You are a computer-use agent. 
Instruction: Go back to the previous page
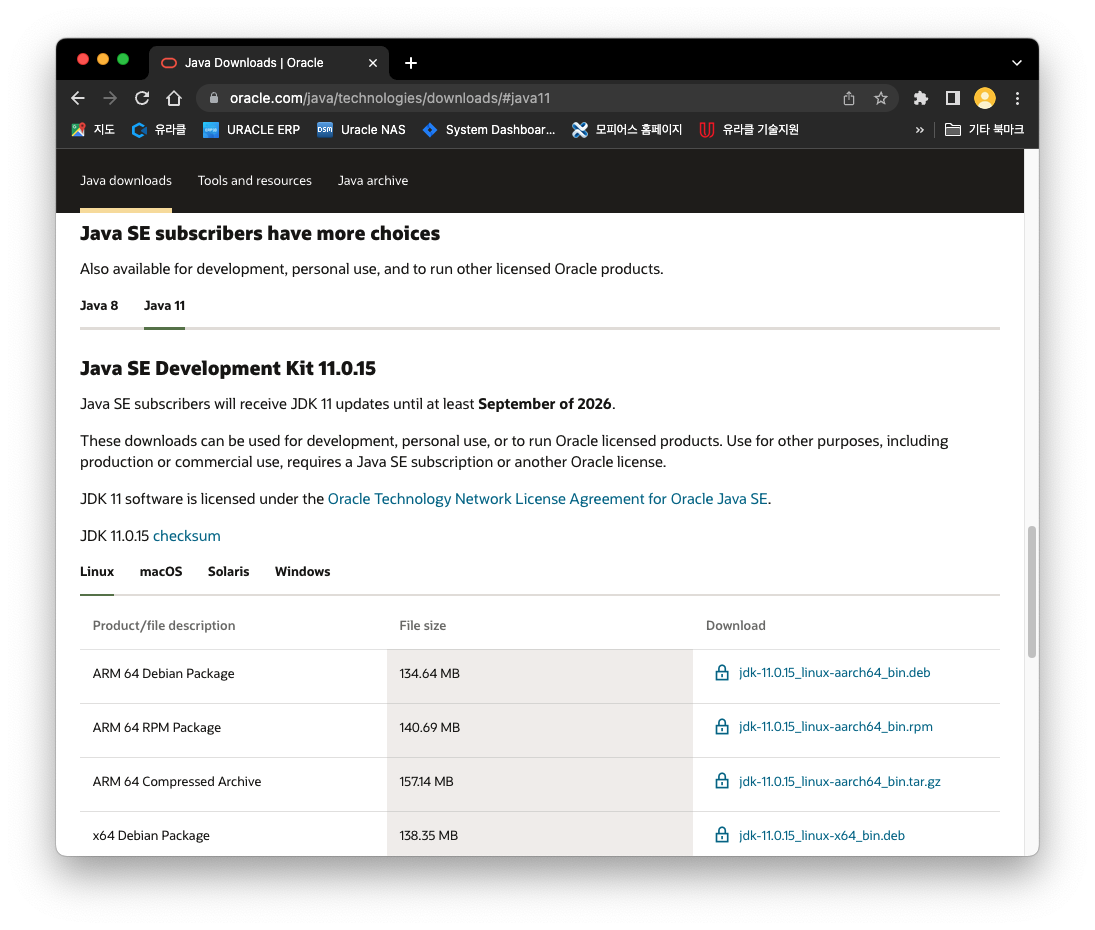pos(78,98)
